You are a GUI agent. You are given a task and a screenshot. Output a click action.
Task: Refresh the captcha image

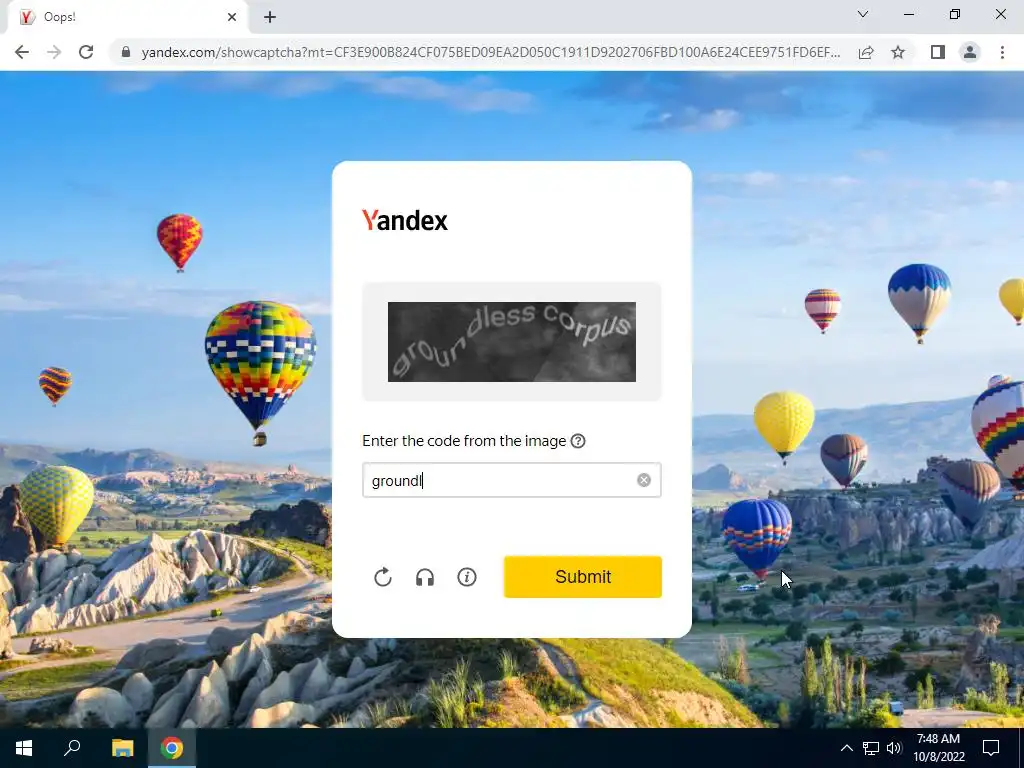click(383, 577)
